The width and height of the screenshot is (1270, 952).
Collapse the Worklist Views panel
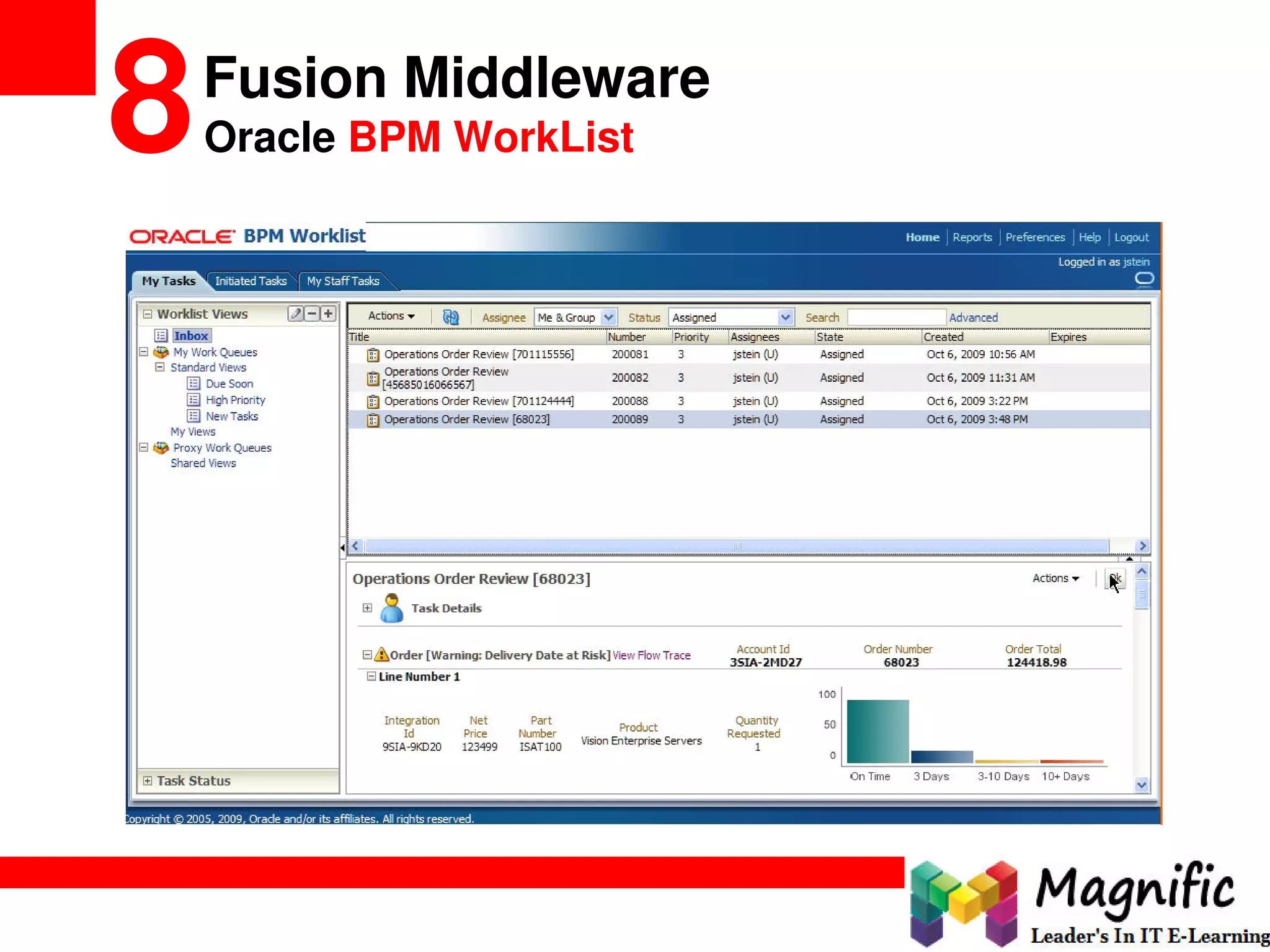[148, 314]
